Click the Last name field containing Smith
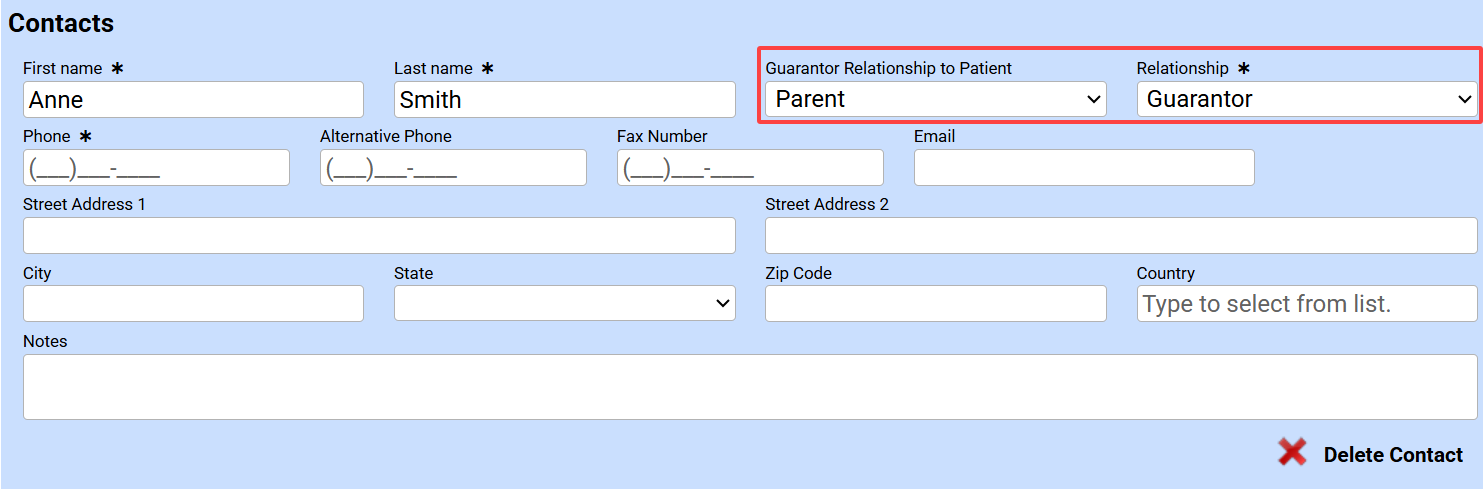The height and width of the screenshot is (489, 1483). [x=564, y=100]
